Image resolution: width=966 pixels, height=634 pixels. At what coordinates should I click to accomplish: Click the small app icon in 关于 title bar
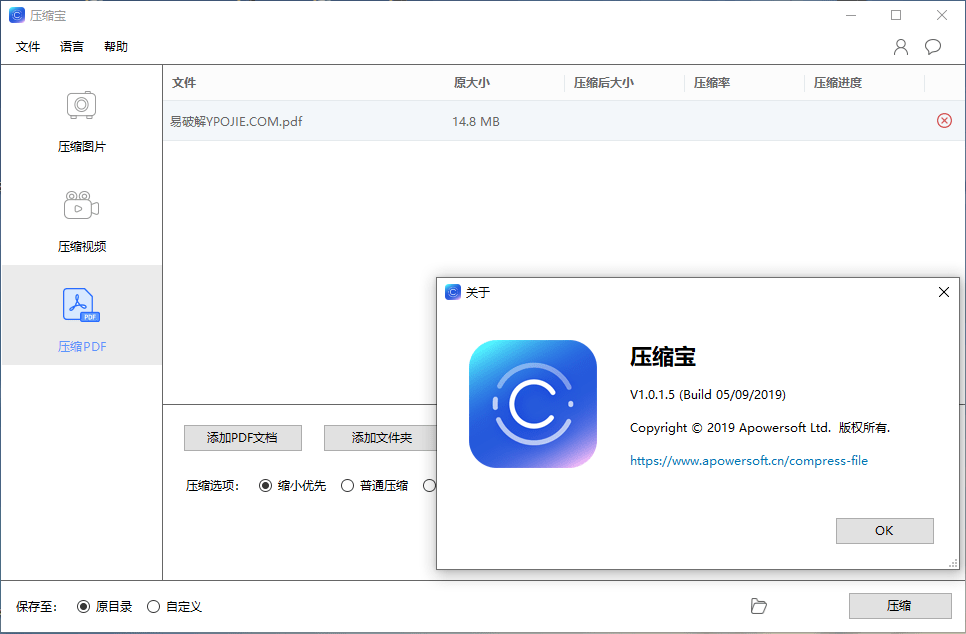click(453, 292)
